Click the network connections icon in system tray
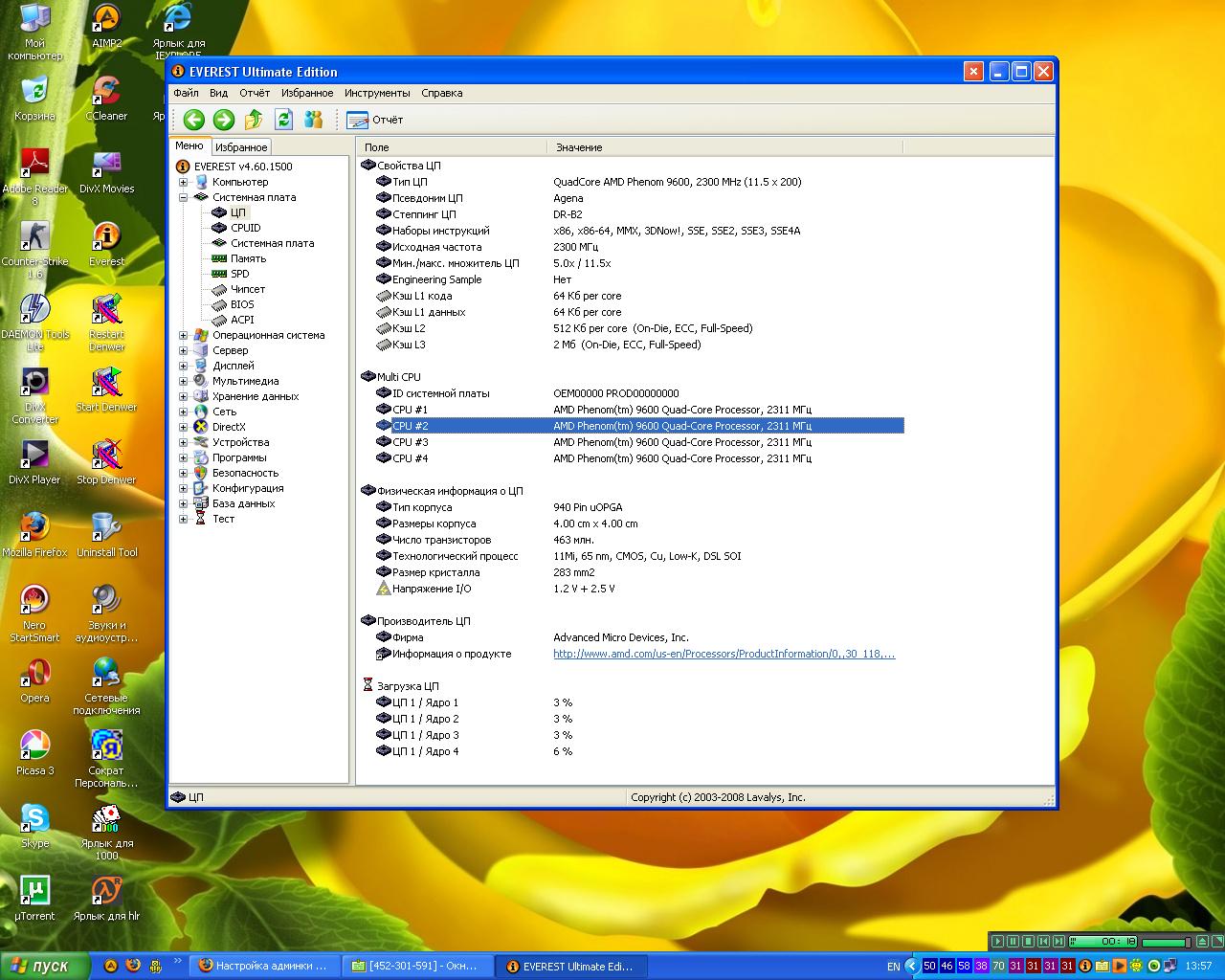Screen dimensions: 1225x980 coord(1169,966)
